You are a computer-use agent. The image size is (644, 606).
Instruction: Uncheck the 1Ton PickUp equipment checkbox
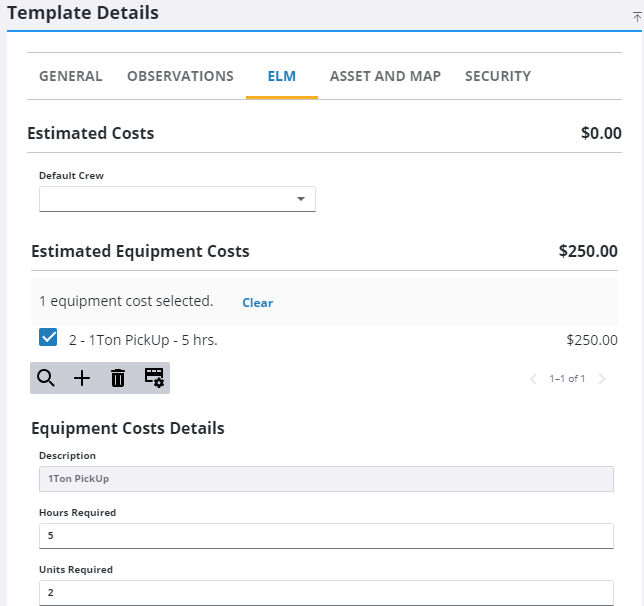pyautogui.click(x=48, y=338)
